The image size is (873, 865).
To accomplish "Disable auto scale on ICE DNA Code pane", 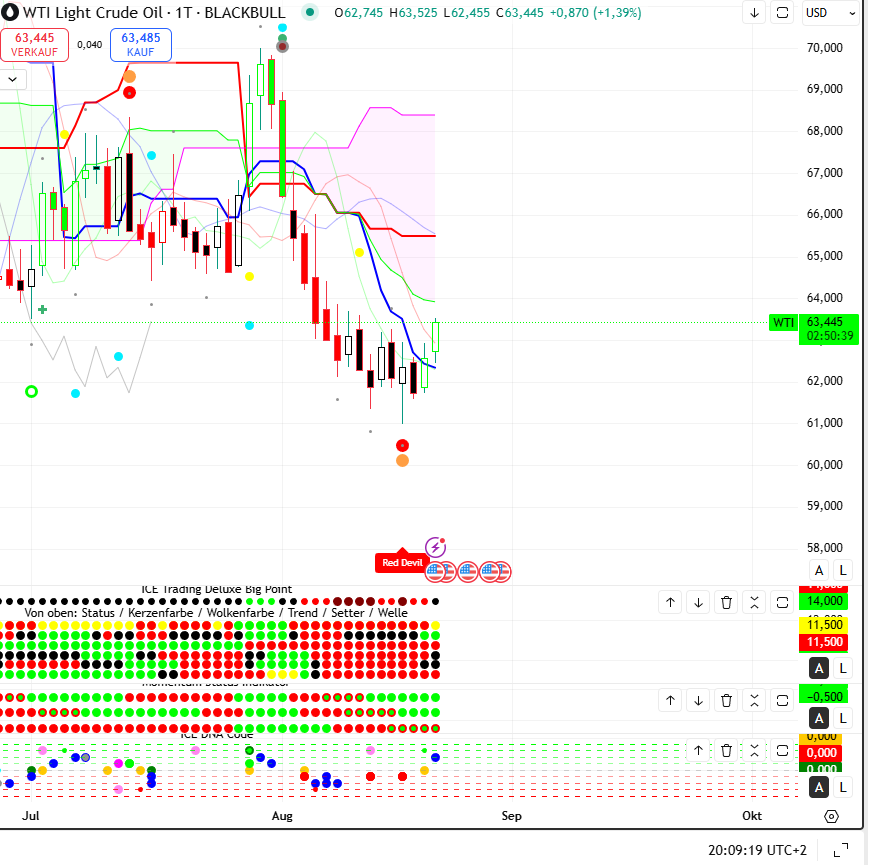I will pos(819,788).
